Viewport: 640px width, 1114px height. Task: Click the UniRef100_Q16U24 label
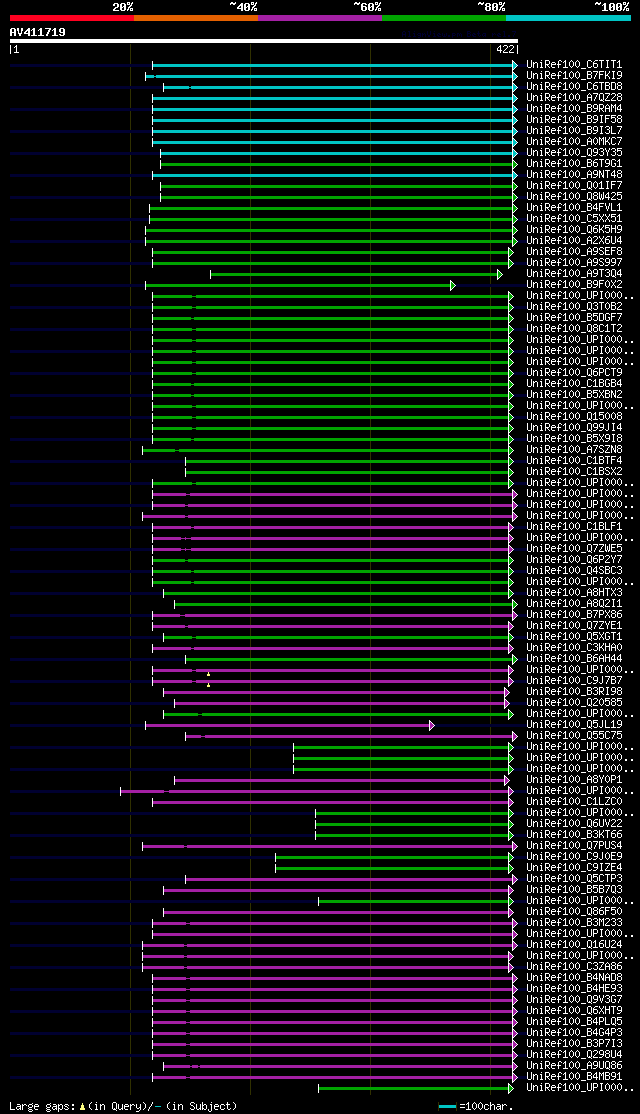pos(575,945)
